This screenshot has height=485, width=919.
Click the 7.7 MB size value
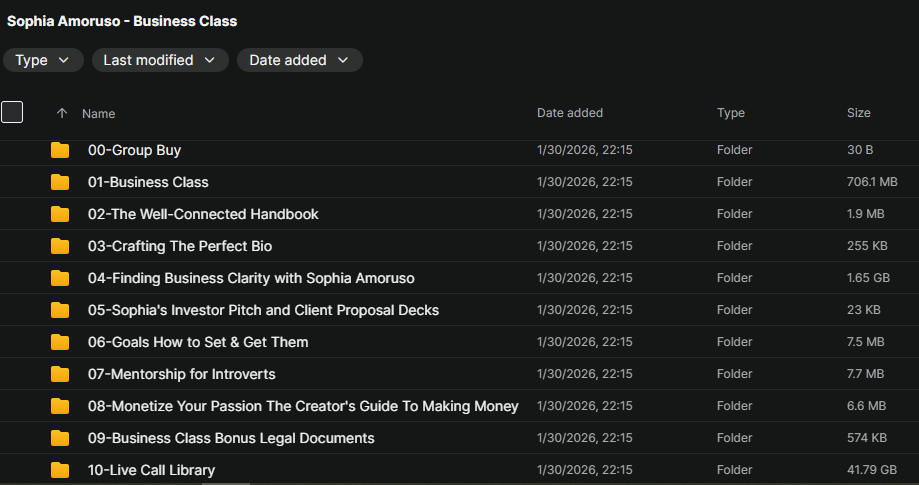point(866,374)
